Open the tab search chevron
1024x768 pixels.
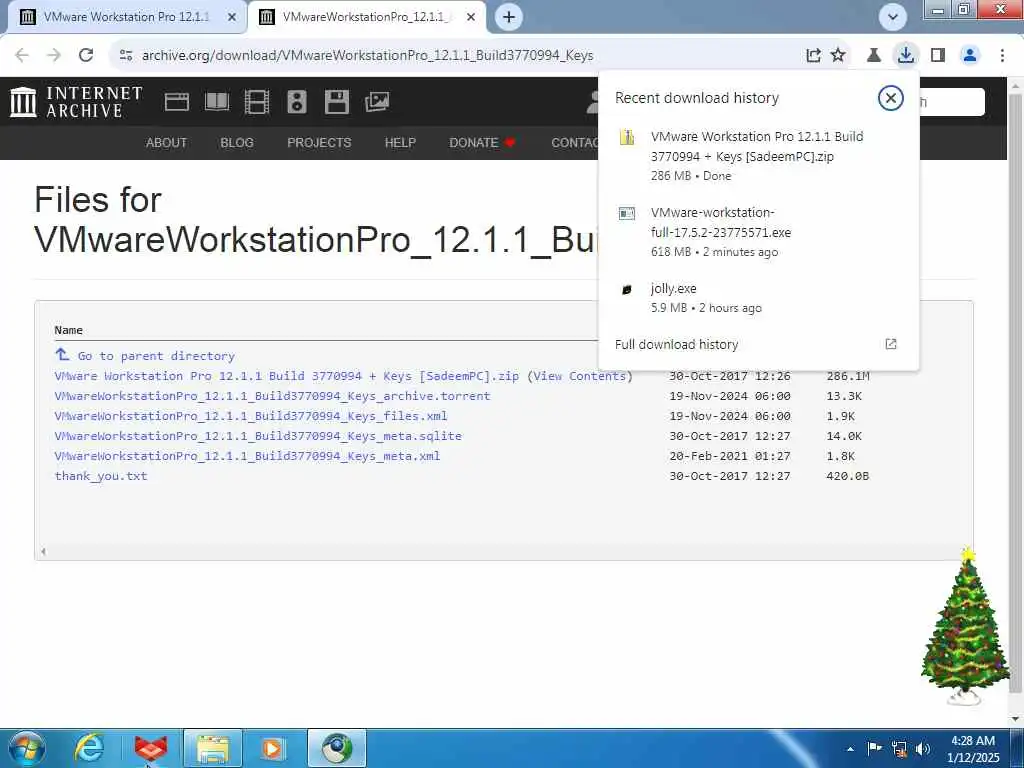(x=893, y=17)
